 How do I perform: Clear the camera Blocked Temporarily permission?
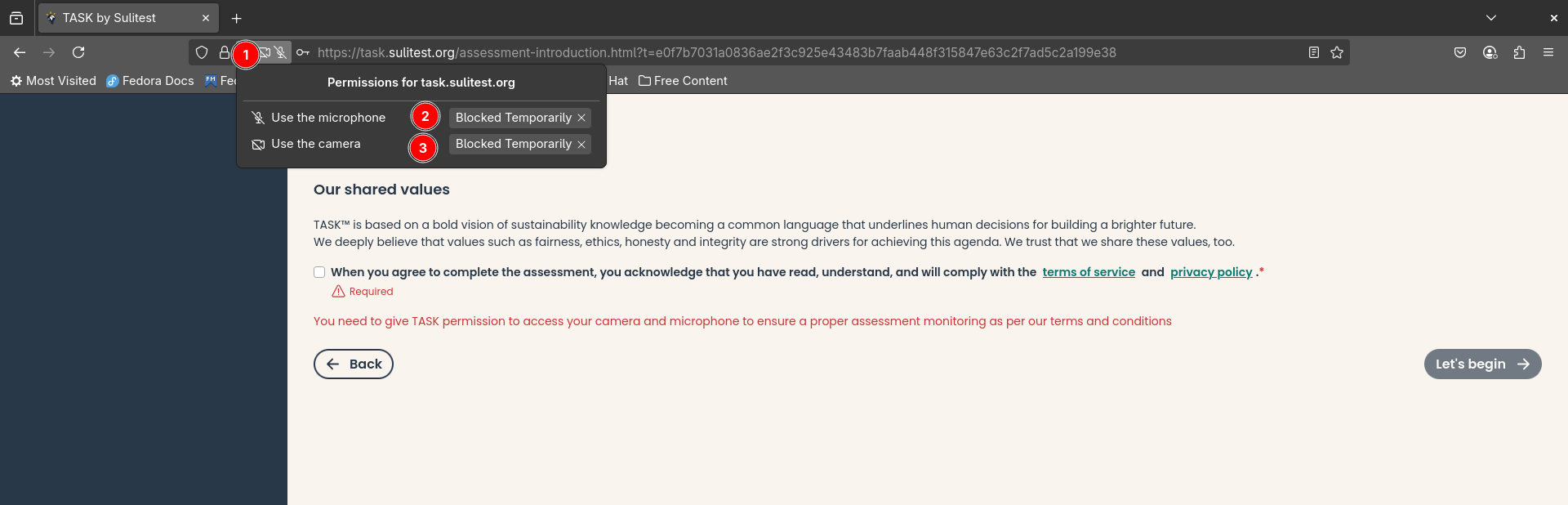tap(581, 144)
